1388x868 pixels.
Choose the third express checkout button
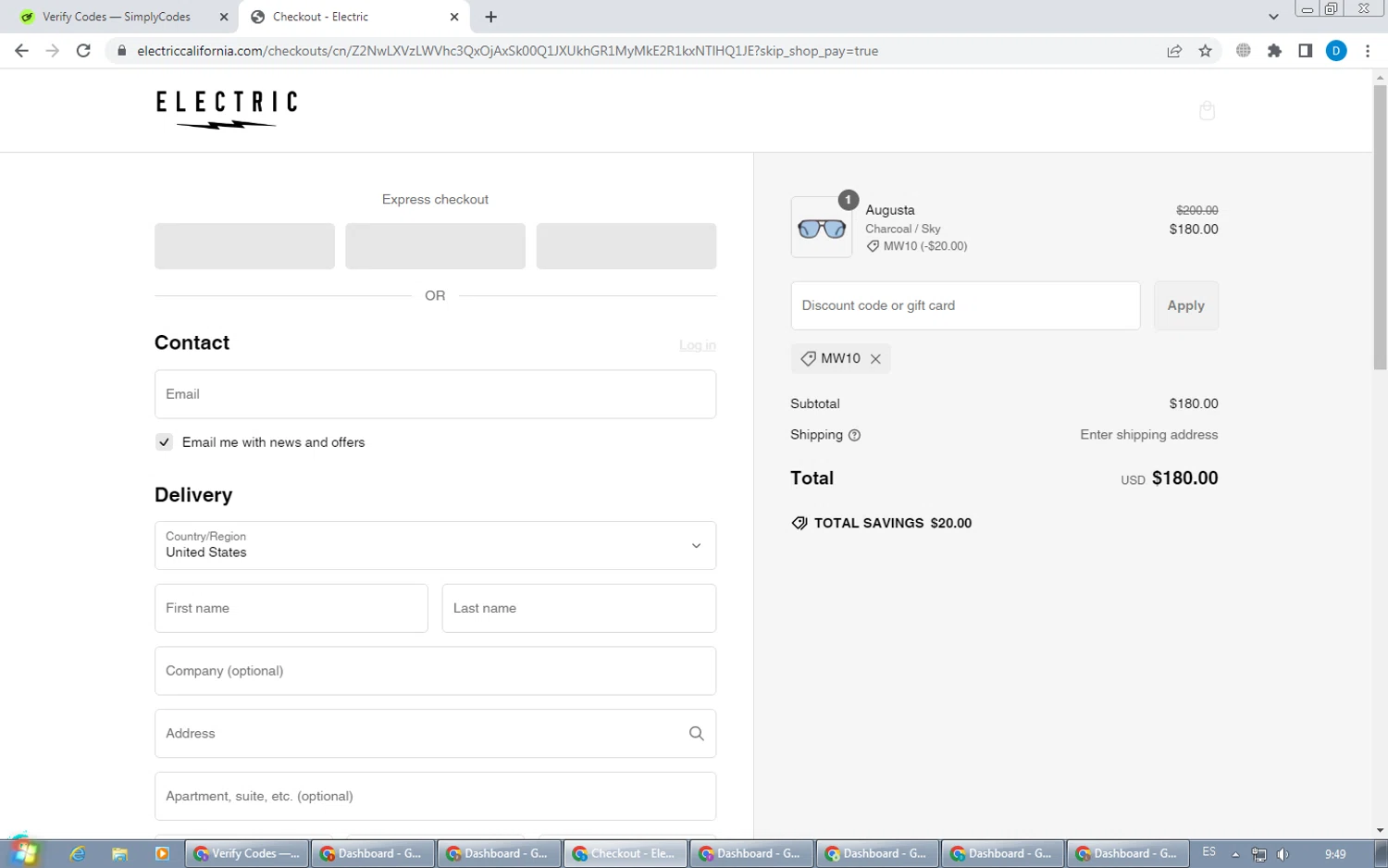click(x=626, y=246)
